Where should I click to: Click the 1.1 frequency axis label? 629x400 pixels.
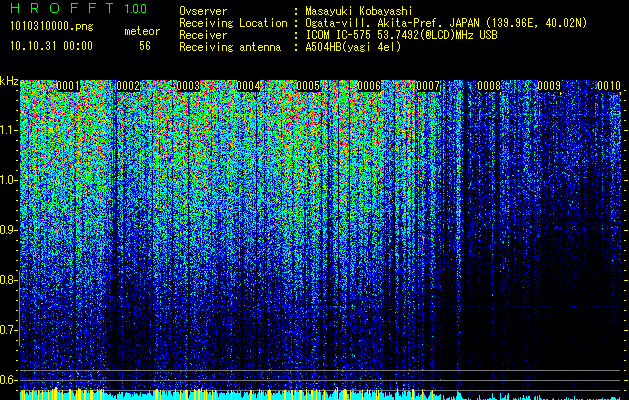[x=9, y=130]
